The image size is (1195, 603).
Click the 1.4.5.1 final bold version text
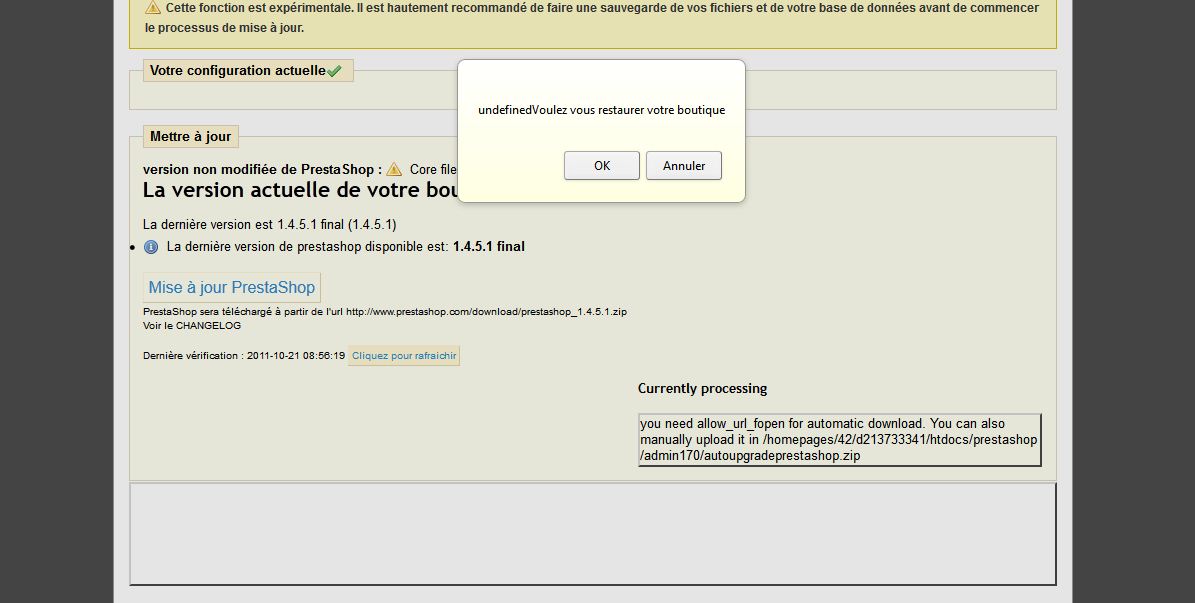489,247
